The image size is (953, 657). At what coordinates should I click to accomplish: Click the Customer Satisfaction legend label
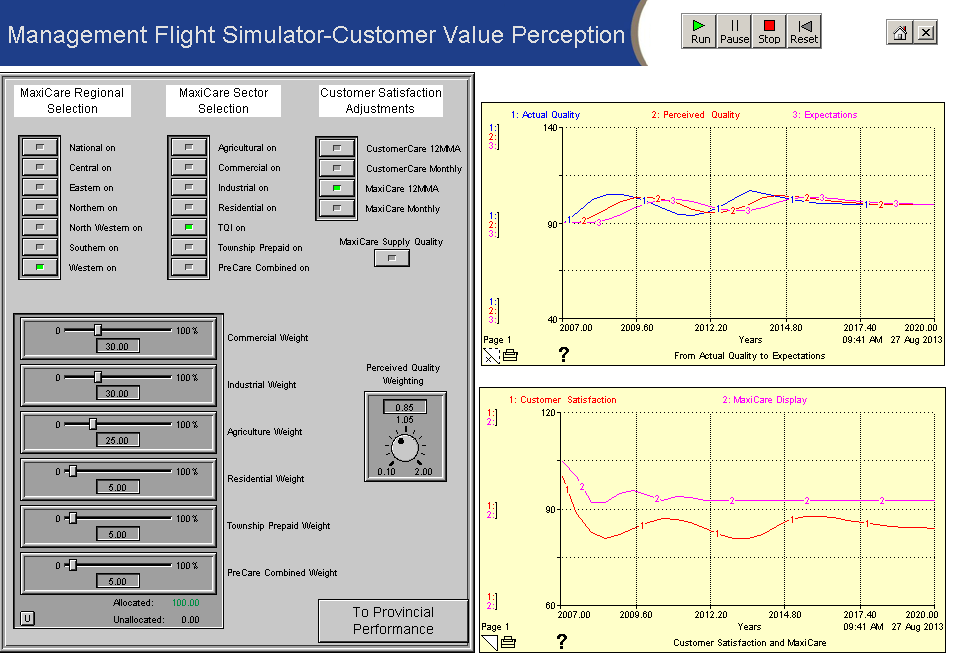[562, 399]
